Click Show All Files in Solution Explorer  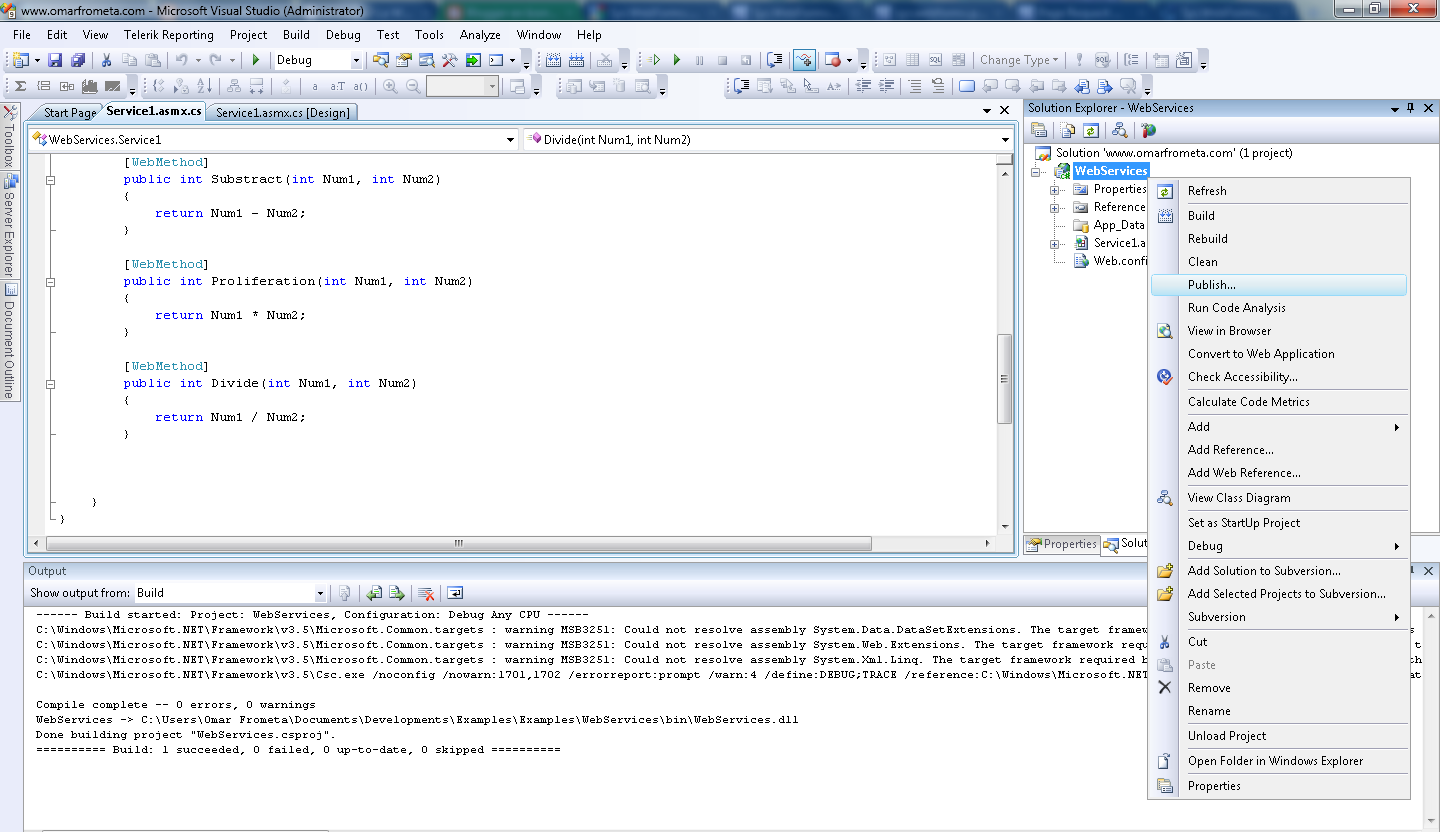point(1068,130)
